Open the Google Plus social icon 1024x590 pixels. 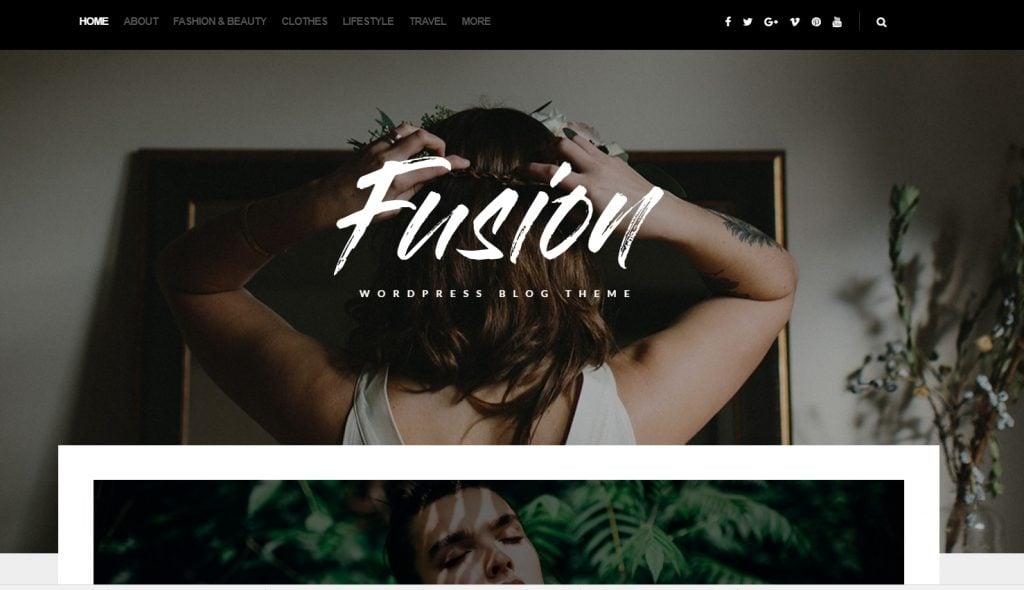pos(771,22)
